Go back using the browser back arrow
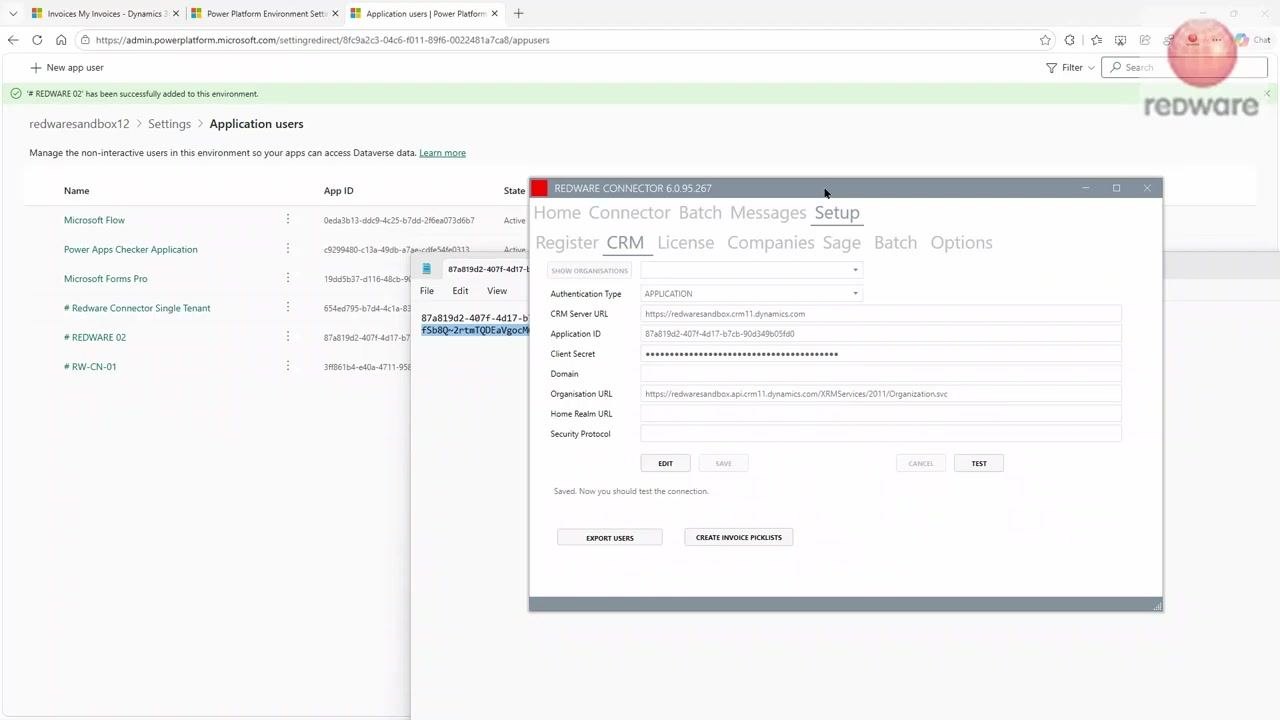 click(x=13, y=40)
